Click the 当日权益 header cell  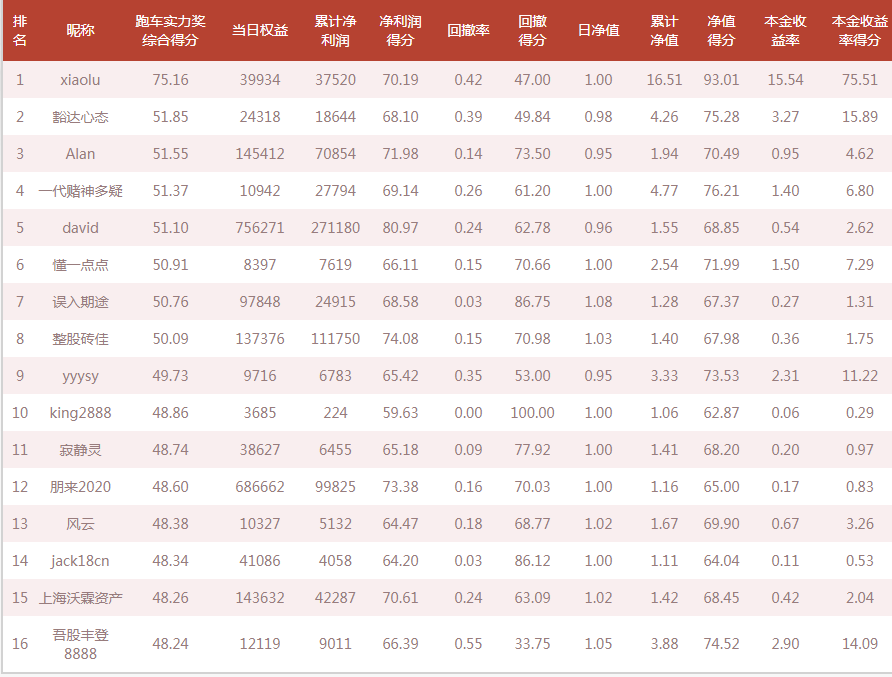[259, 31]
